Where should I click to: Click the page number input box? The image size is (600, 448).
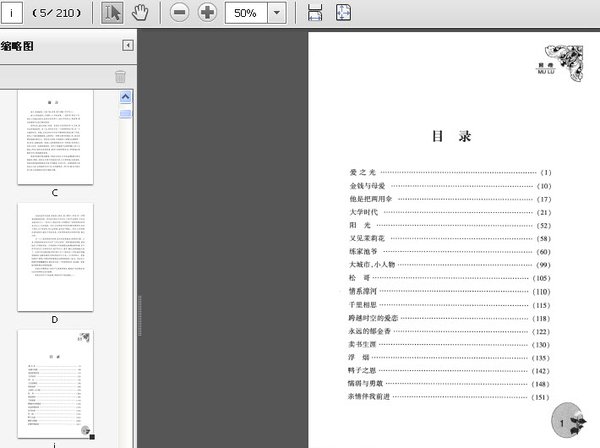click(x=13, y=13)
